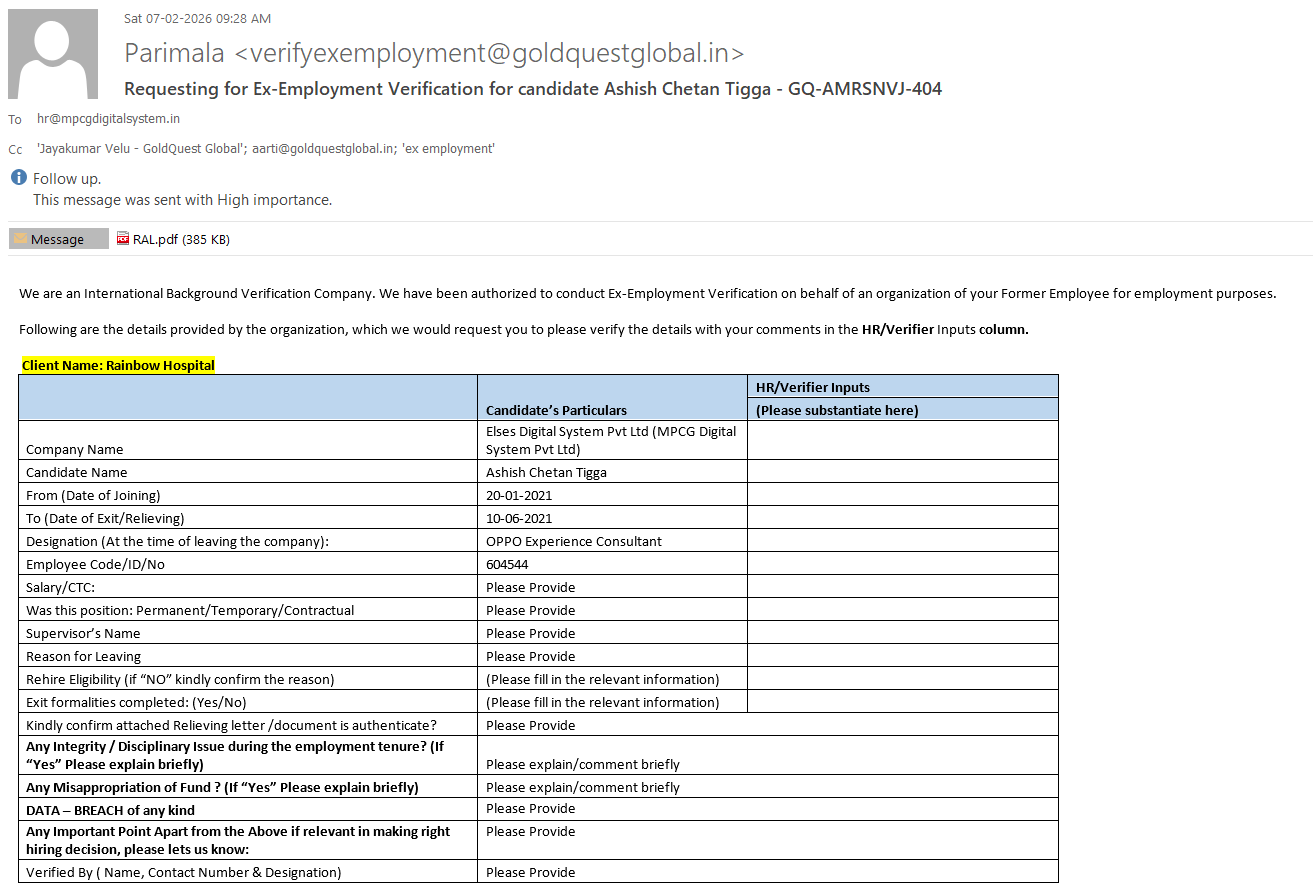The width and height of the screenshot is (1313, 888).
Task: Open the RAL.pdf attachment
Action: pos(174,239)
